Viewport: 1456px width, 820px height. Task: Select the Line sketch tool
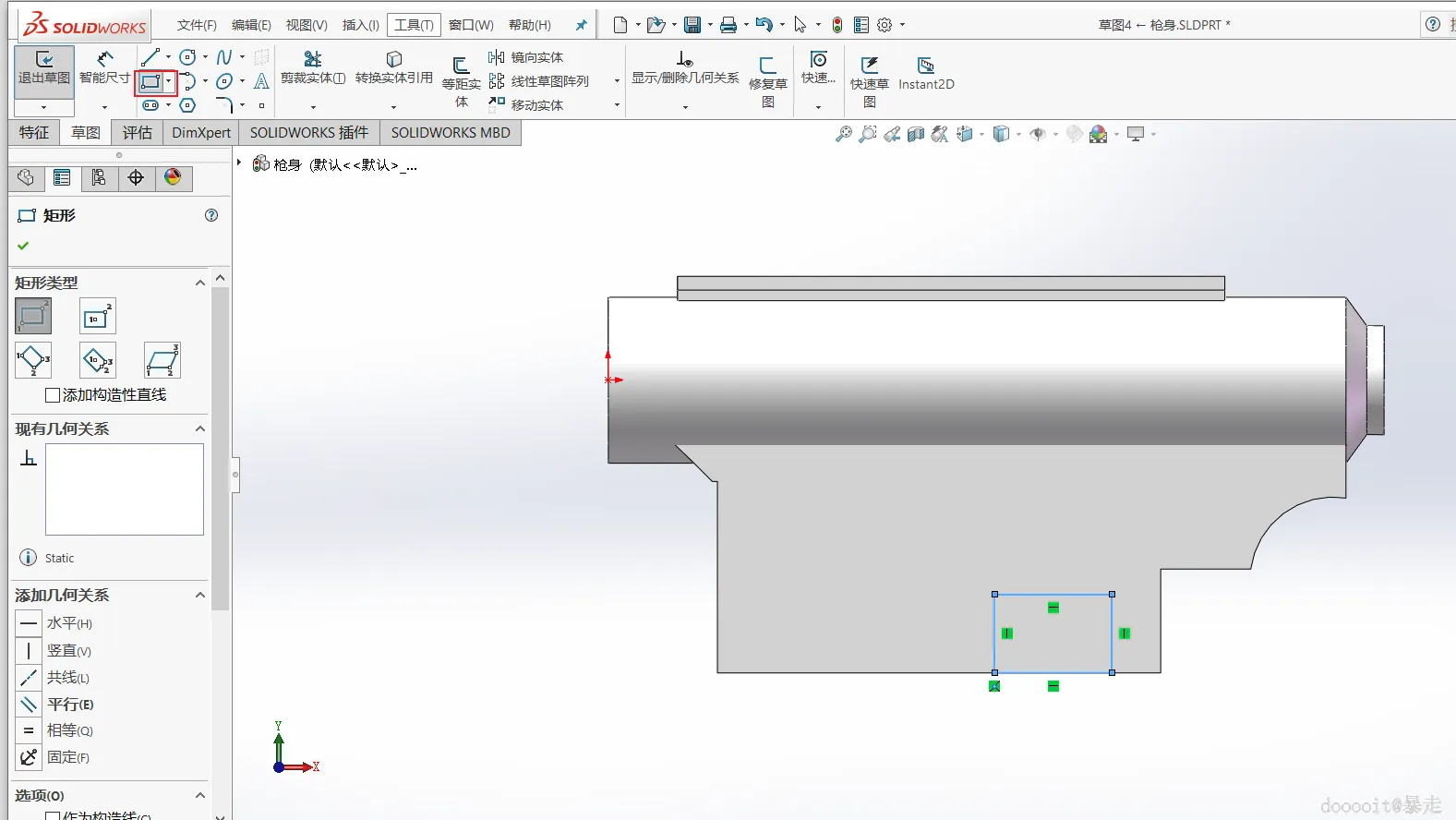150,57
